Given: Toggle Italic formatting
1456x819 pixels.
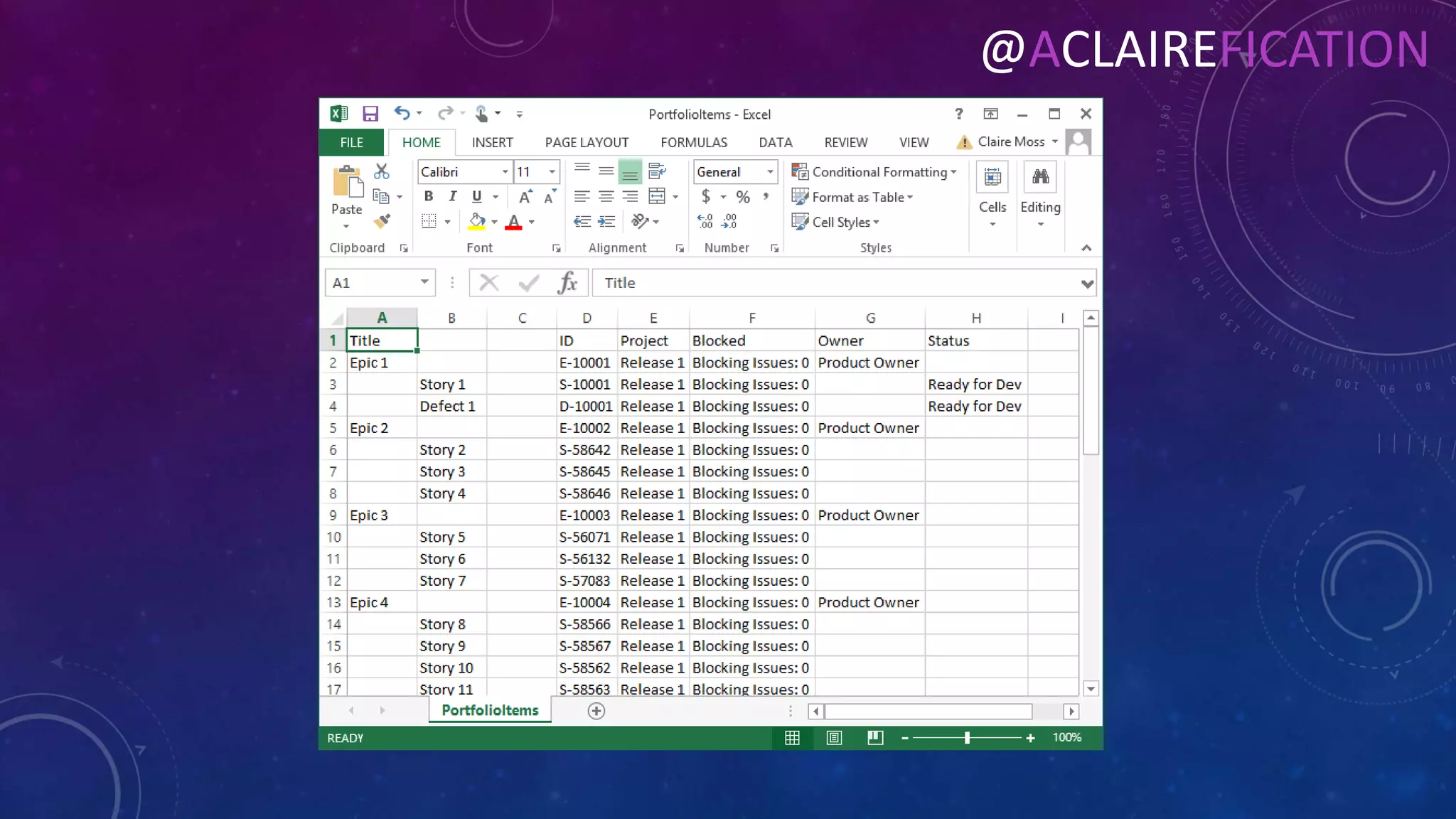Looking at the screenshot, I should (x=452, y=197).
